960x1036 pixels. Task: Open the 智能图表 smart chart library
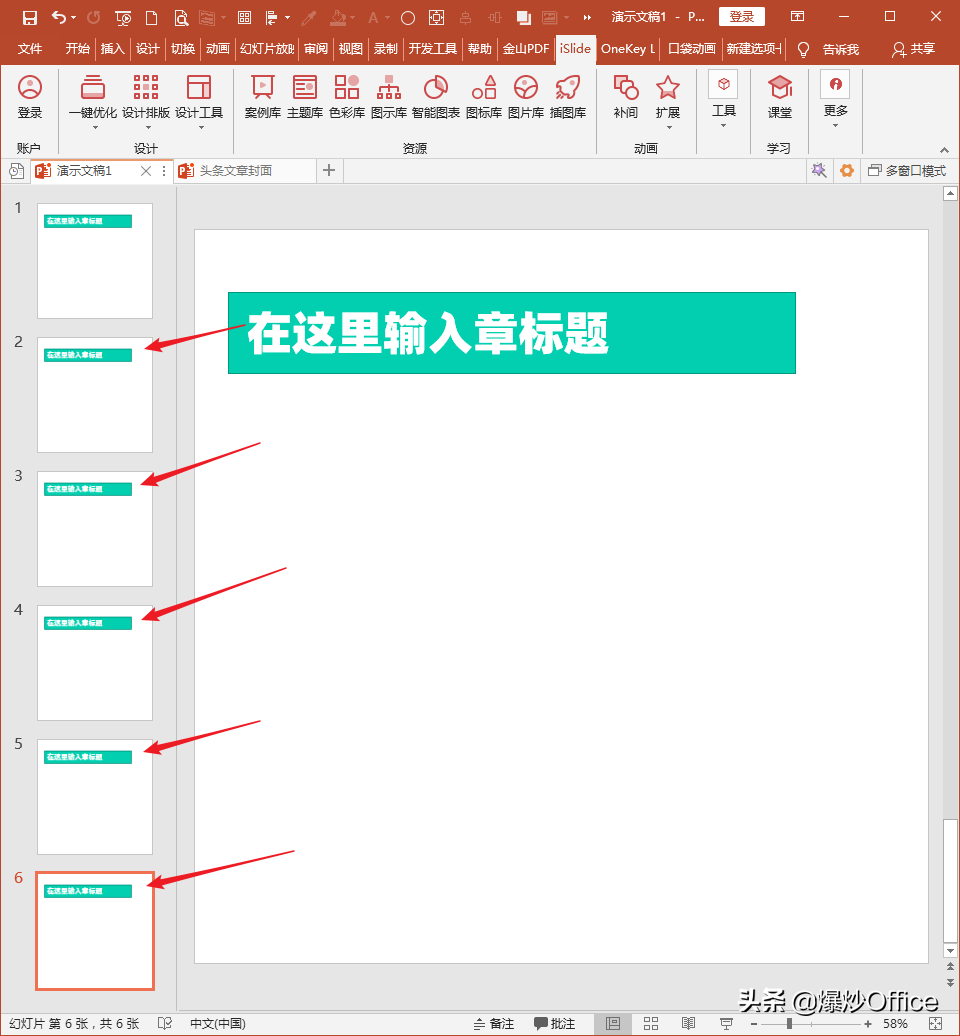[435, 96]
